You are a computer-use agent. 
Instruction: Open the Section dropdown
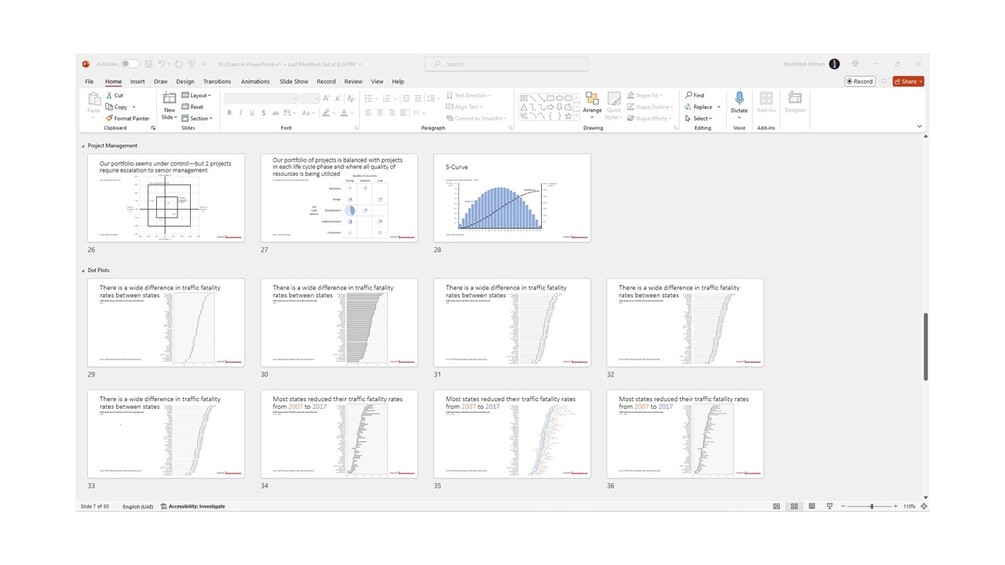197,119
